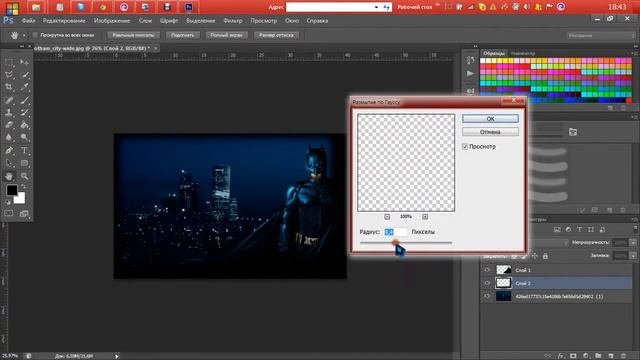Screen dimensions: 640x360
Task: Select the History Brush tool
Action: (24, 113)
